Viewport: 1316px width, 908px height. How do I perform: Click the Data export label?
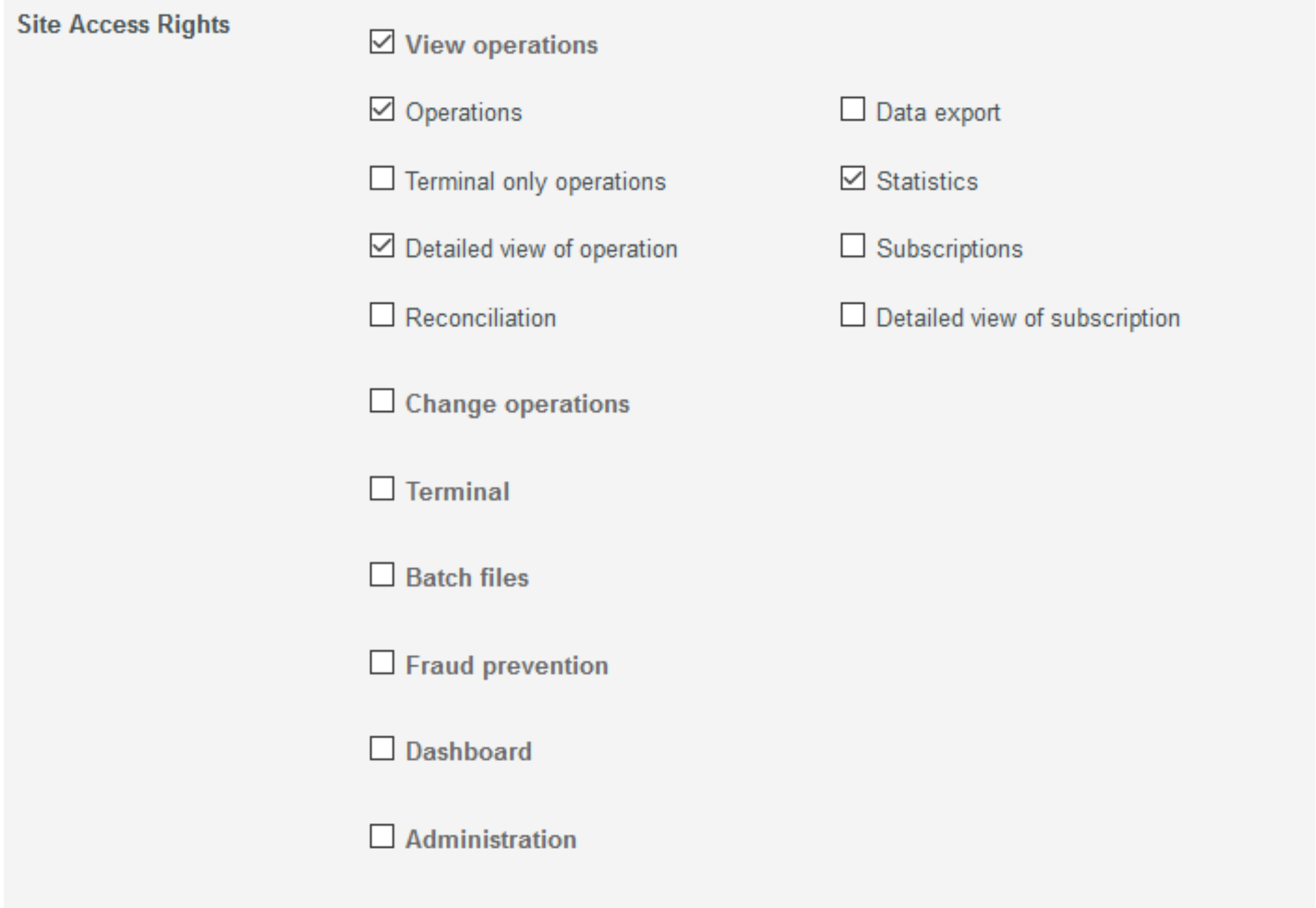click(x=938, y=112)
